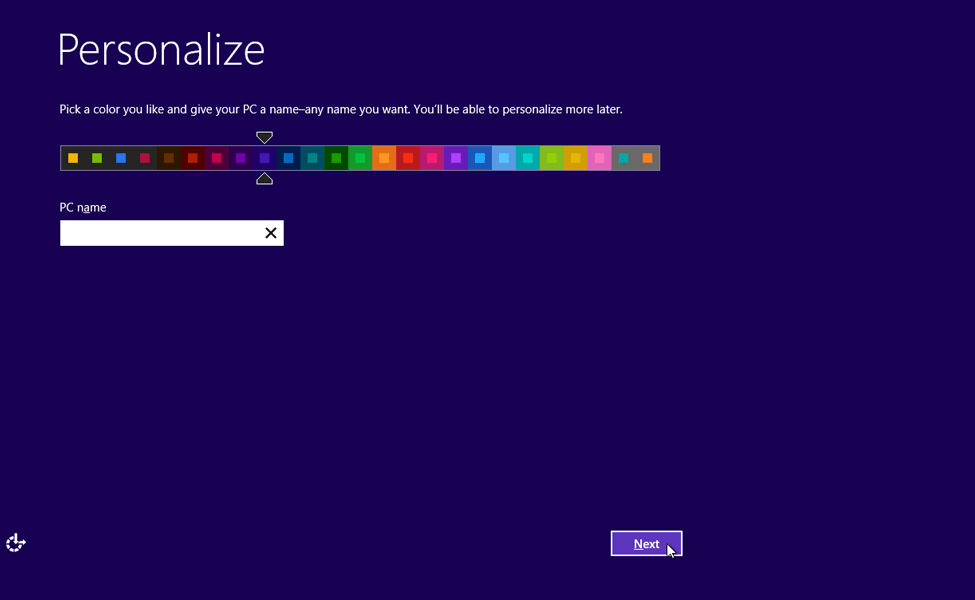Pick the crimson-on-dark-gray color swatch
This screenshot has width=975, height=600.
point(145,158)
